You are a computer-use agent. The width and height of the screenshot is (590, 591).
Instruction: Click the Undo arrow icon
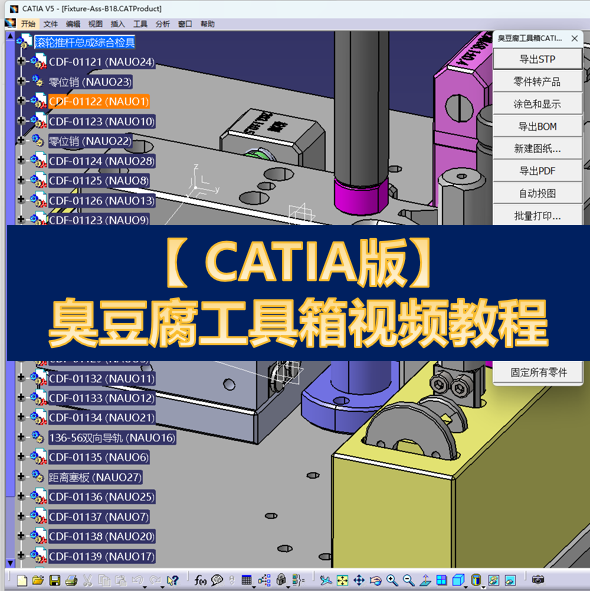137,580
